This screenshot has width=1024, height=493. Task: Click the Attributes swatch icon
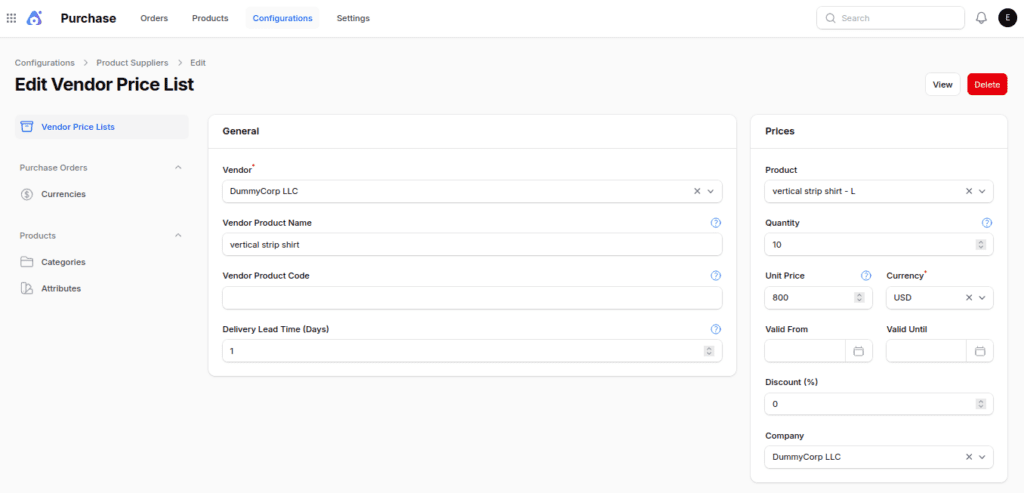tap(27, 288)
